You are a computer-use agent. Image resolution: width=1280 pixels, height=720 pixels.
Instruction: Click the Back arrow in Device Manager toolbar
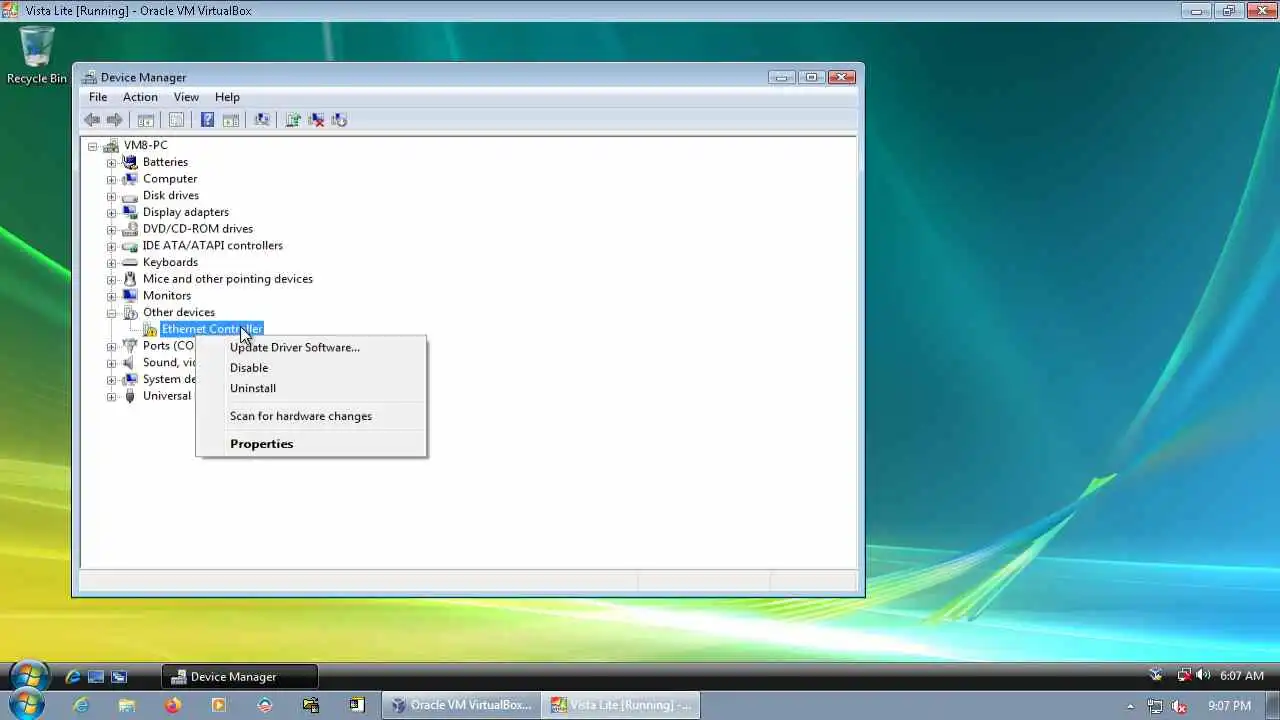tap(92, 120)
